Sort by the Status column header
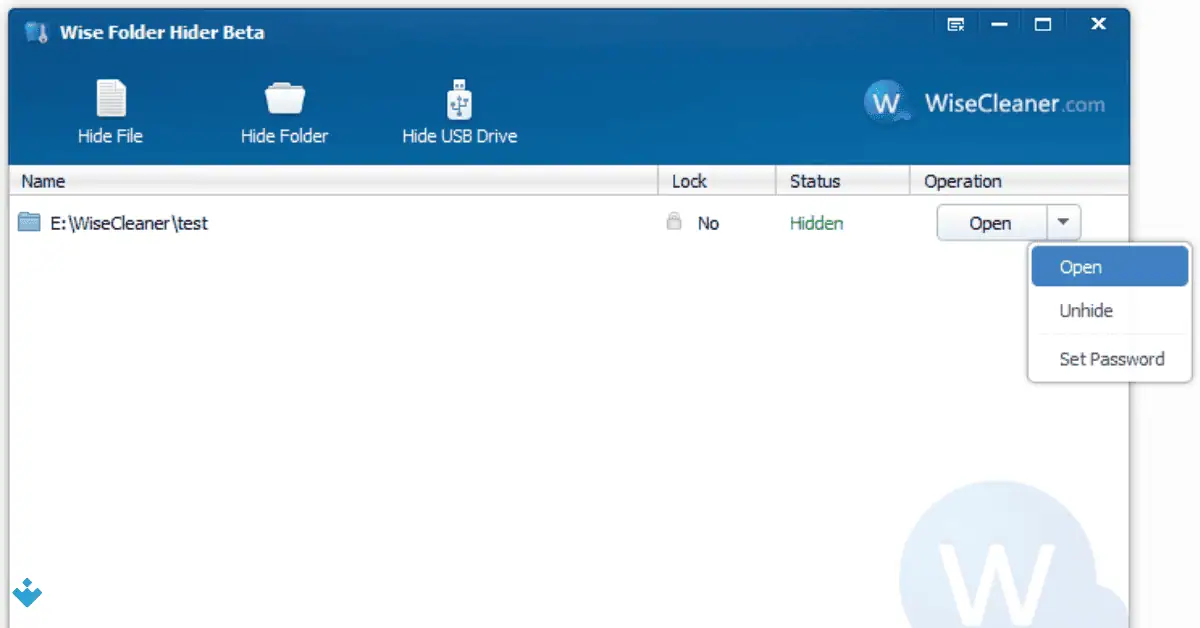This screenshot has height=628, width=1200. tap(815, 181)
